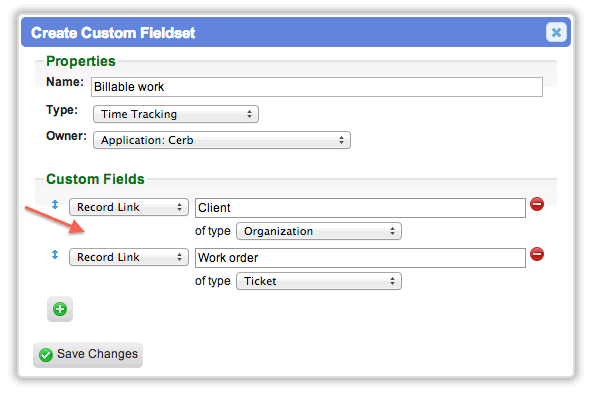Open the Client field's Record Link type dropdown

[129, 207]
